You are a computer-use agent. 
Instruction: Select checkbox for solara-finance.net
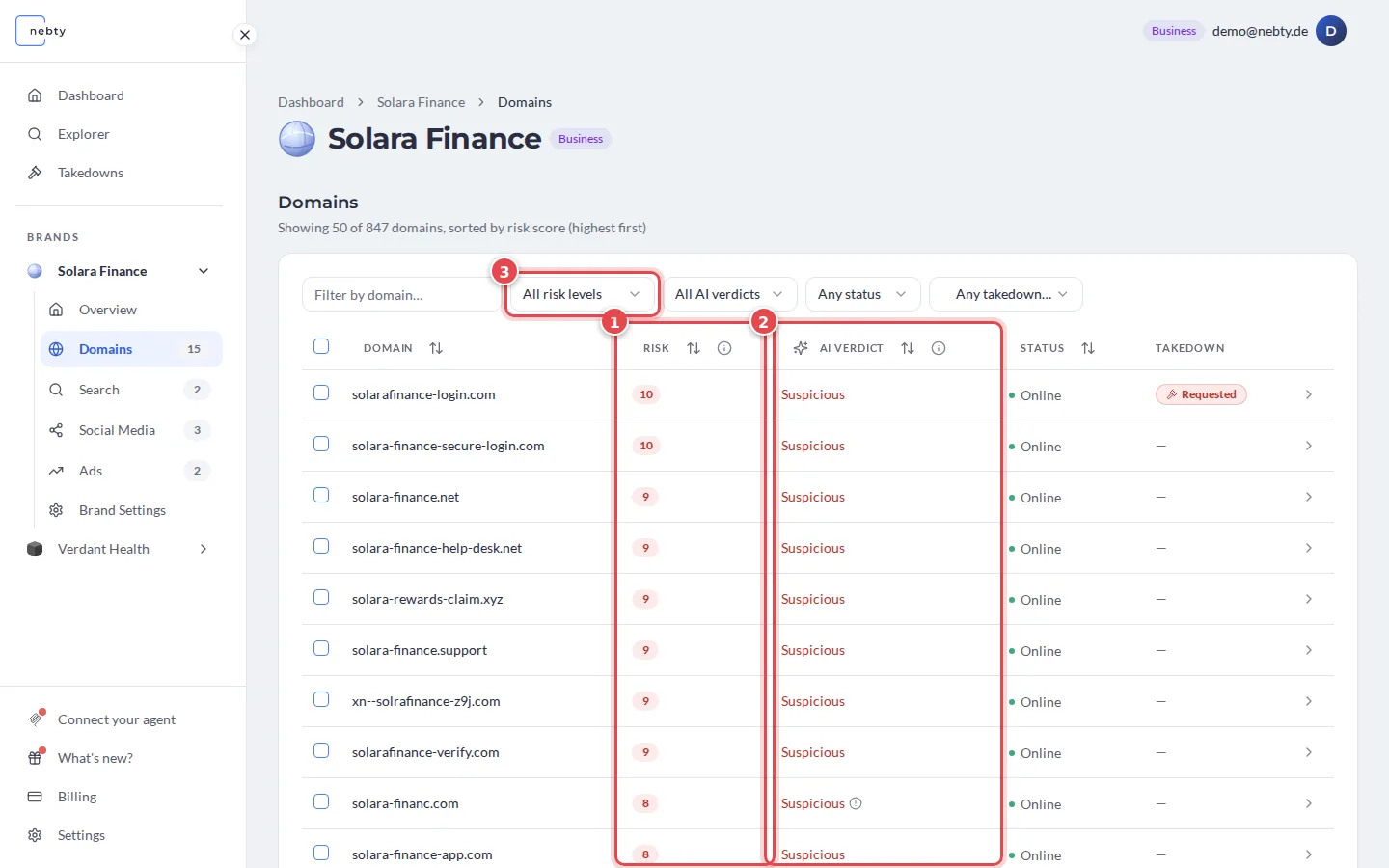click(321, 495)
